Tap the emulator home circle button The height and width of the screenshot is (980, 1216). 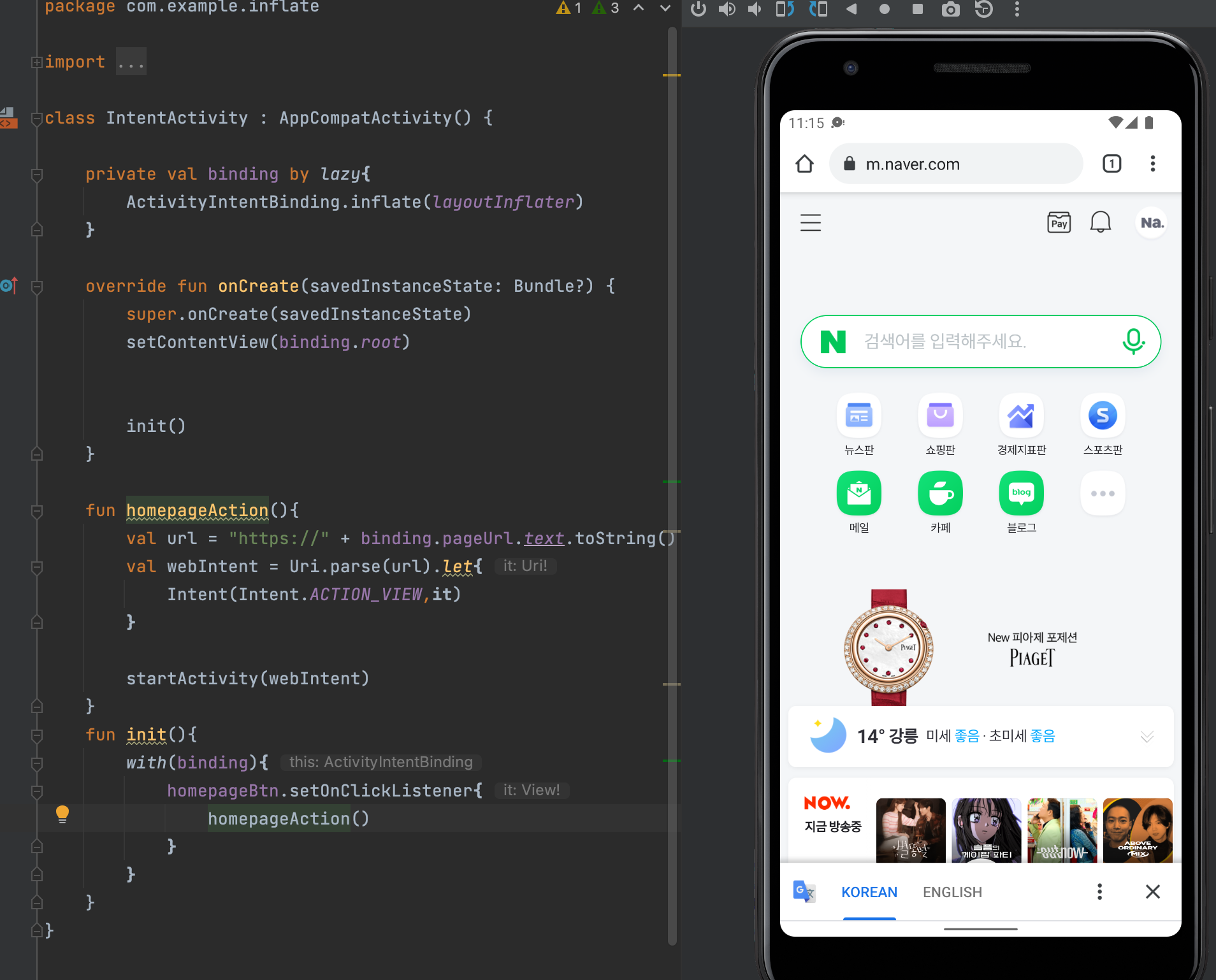(x=885, y=9)
